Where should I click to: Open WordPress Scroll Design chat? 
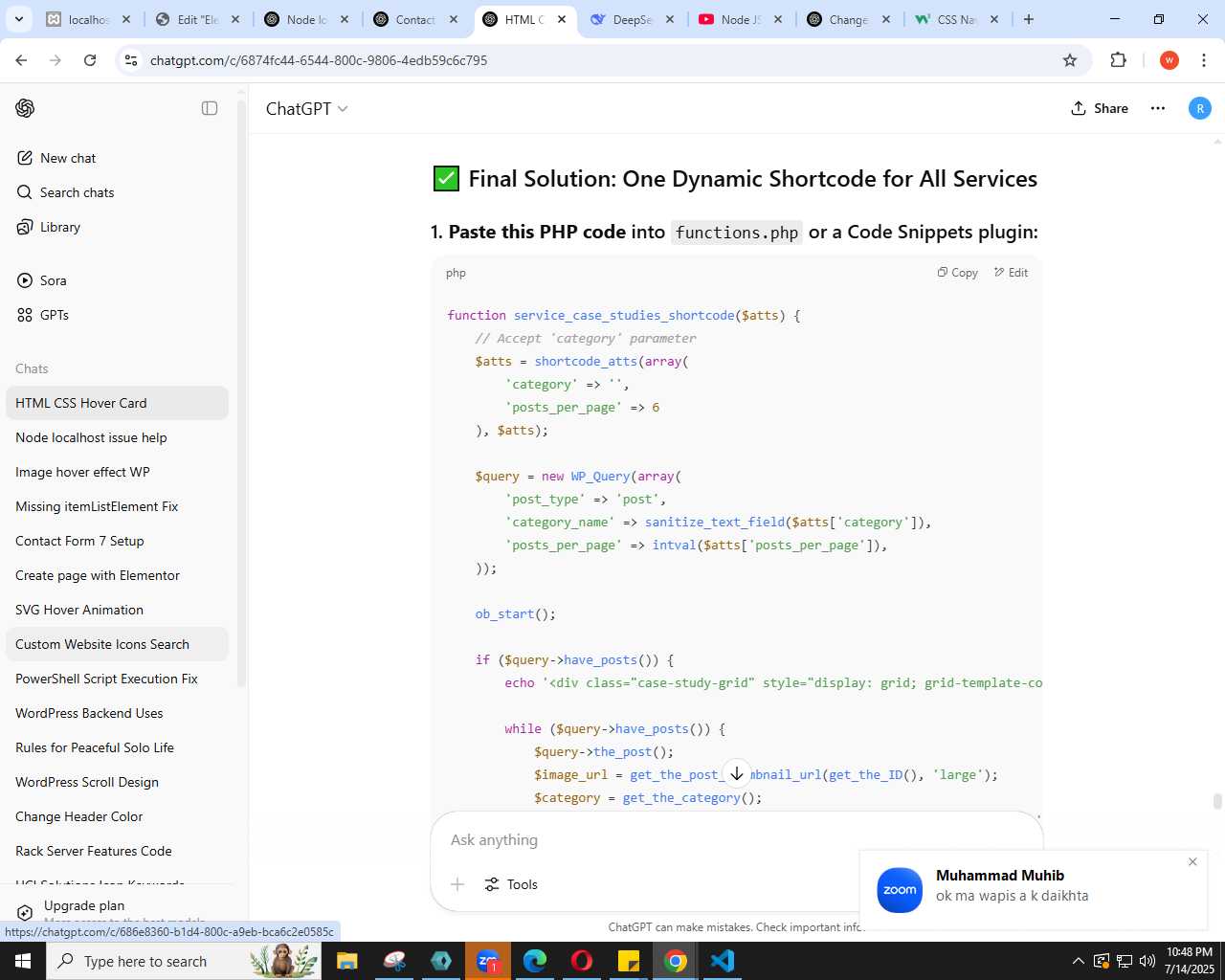click(117, 782)
